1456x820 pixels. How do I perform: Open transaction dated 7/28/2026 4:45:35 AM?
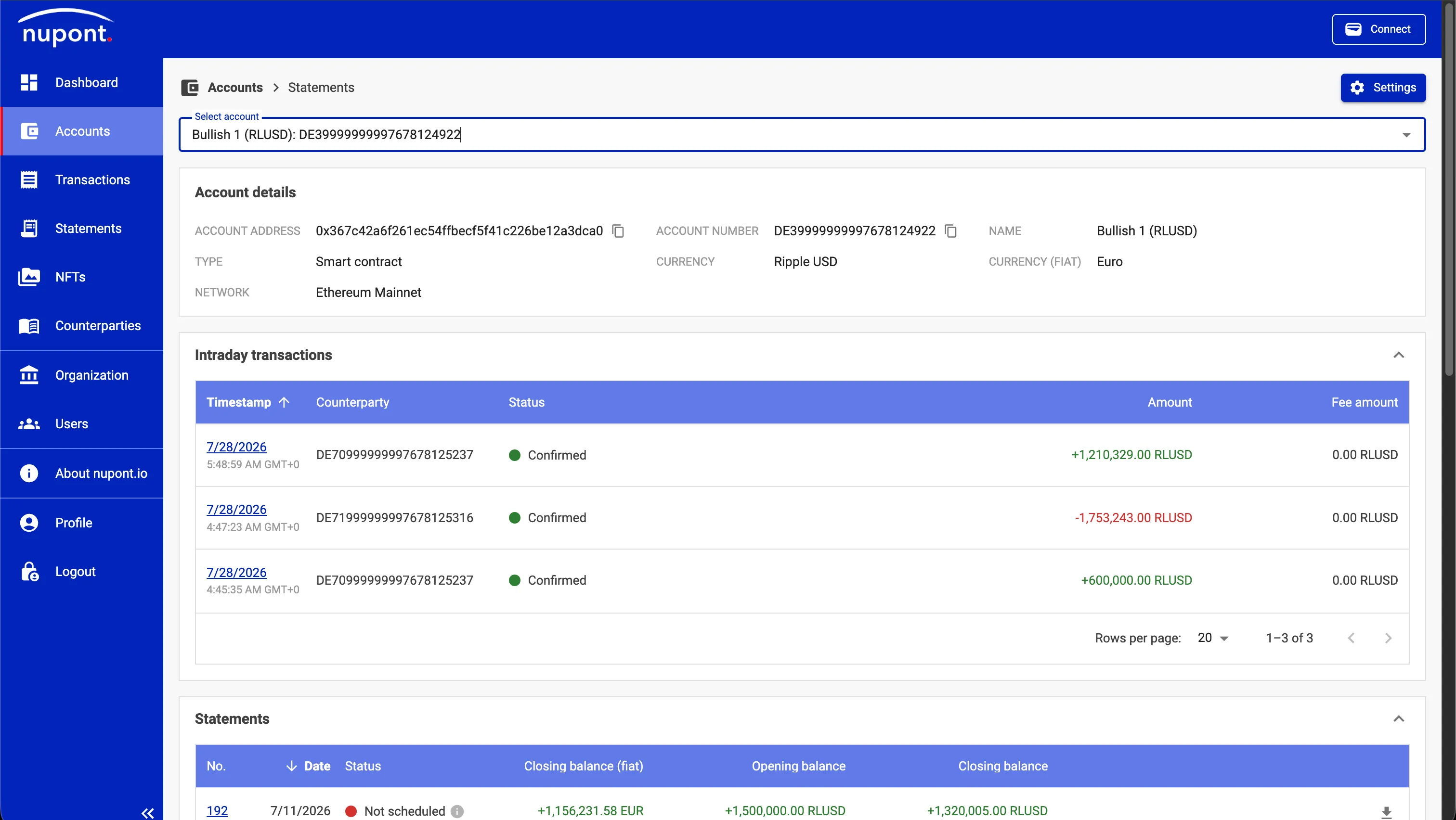coord(236,572)
